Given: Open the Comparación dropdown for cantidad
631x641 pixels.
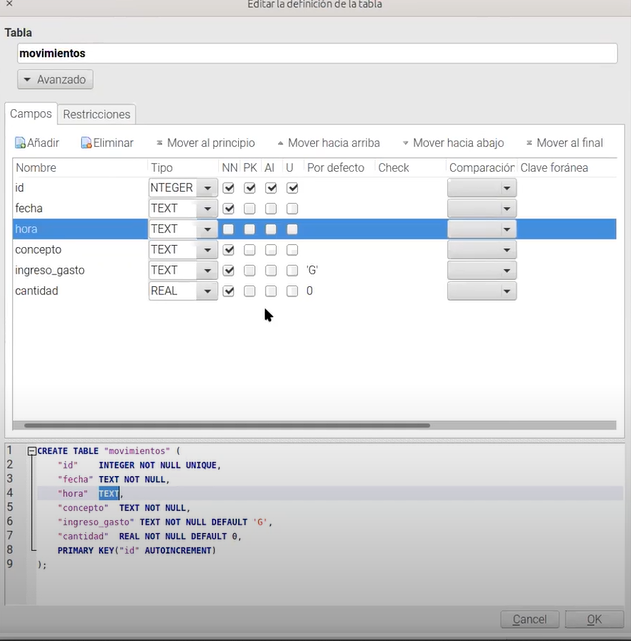Looking at the screenshot, I should pyautogui.click(x=482, y=291).
